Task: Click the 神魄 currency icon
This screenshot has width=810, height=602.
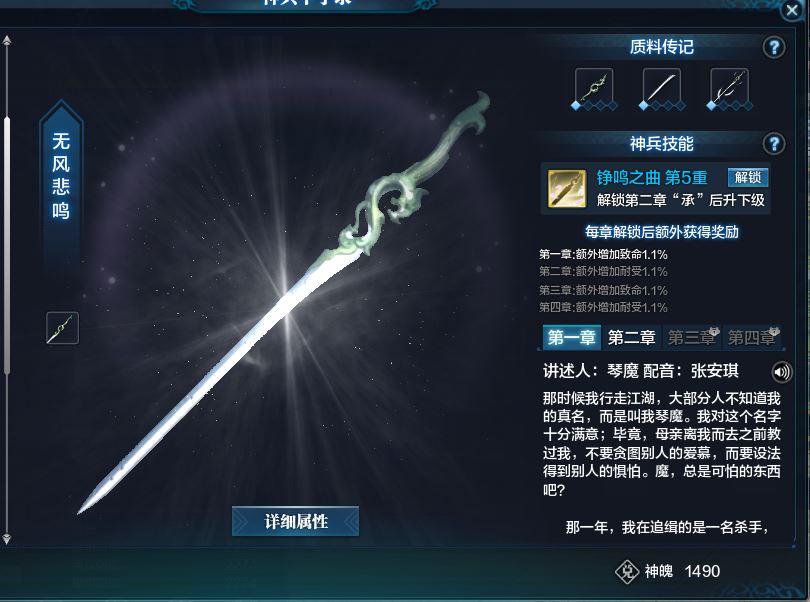Action: tap(627, 572)
